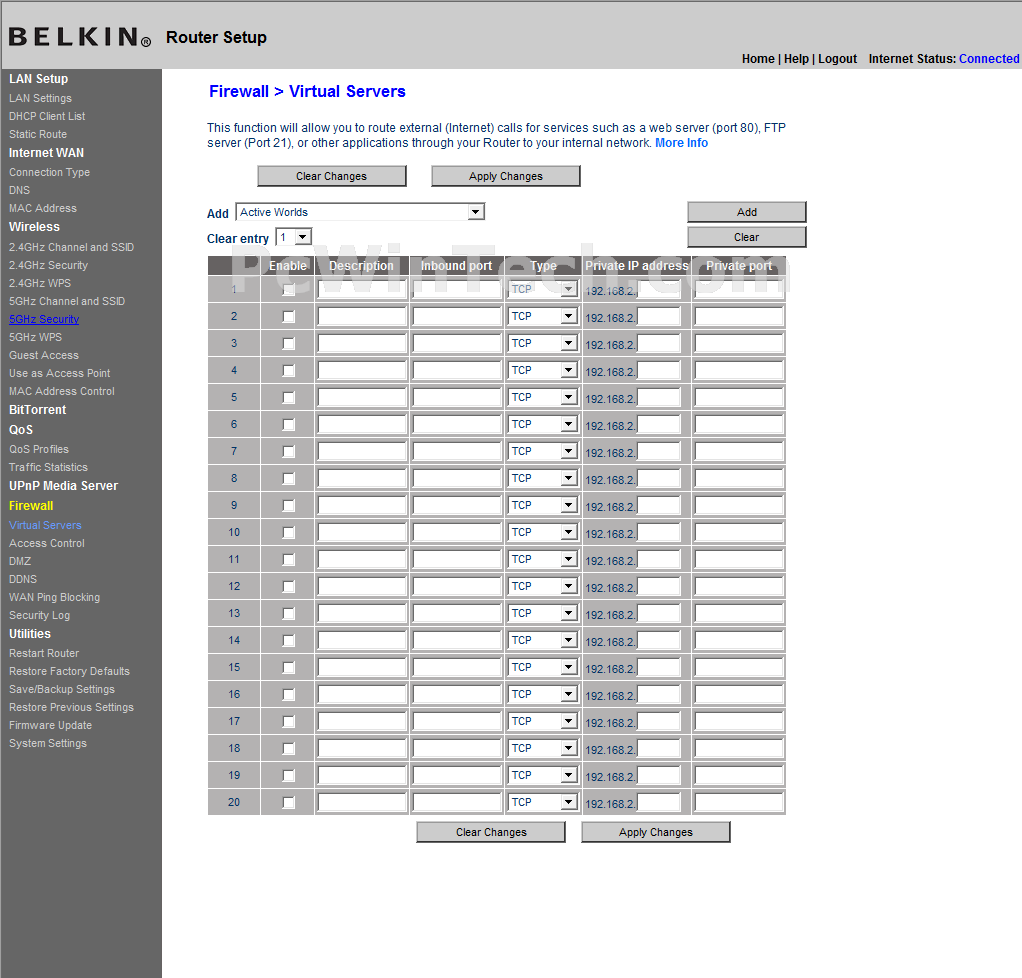
Task: Open System Settings in the sidebar
Action: [48, 743]
